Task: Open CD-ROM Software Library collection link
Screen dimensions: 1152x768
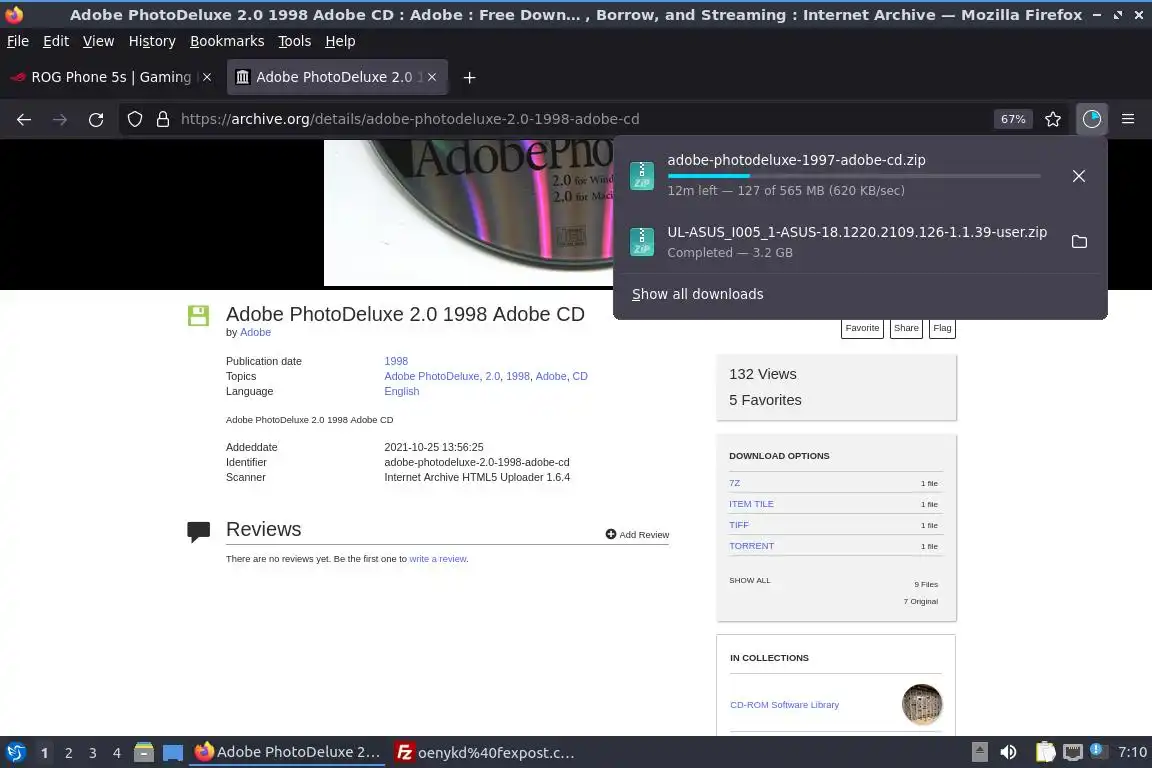Action: [784, 705]
